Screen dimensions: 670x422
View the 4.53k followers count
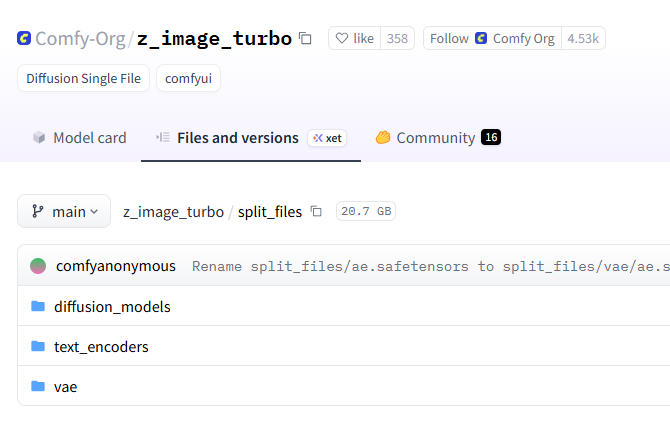583,38
